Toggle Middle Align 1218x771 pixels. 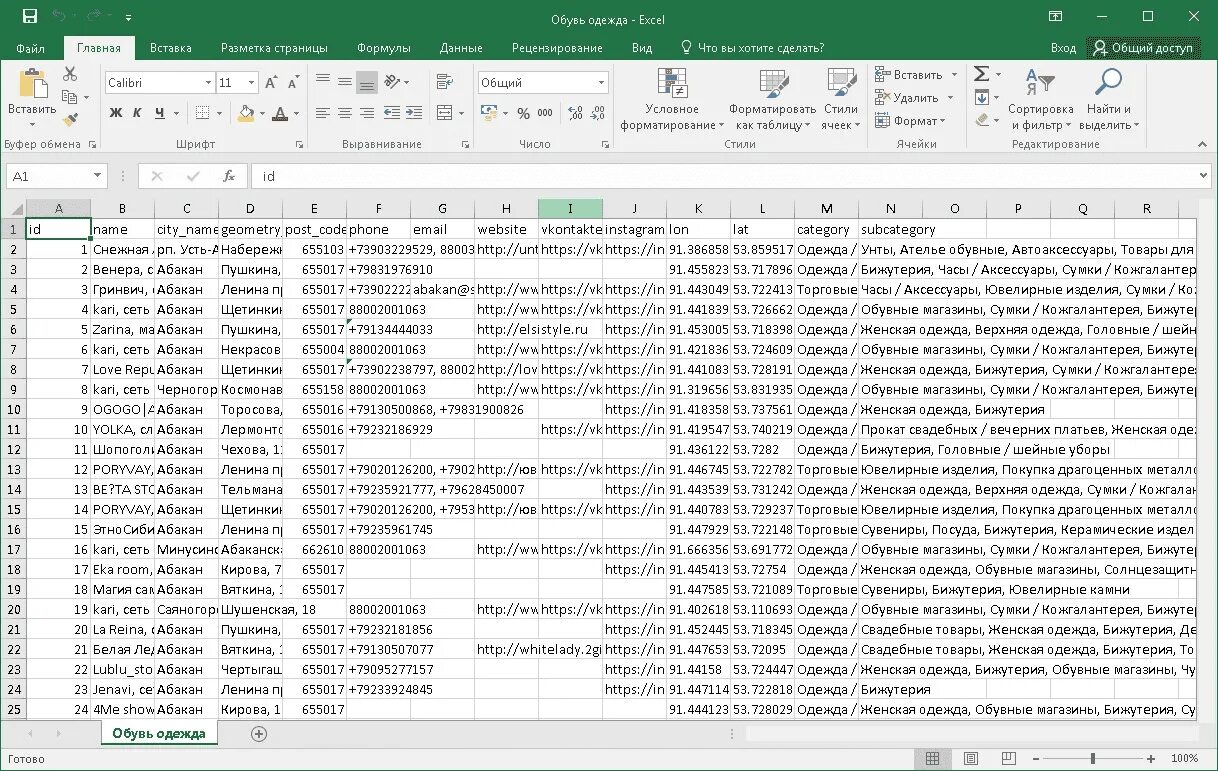point(345,82)
